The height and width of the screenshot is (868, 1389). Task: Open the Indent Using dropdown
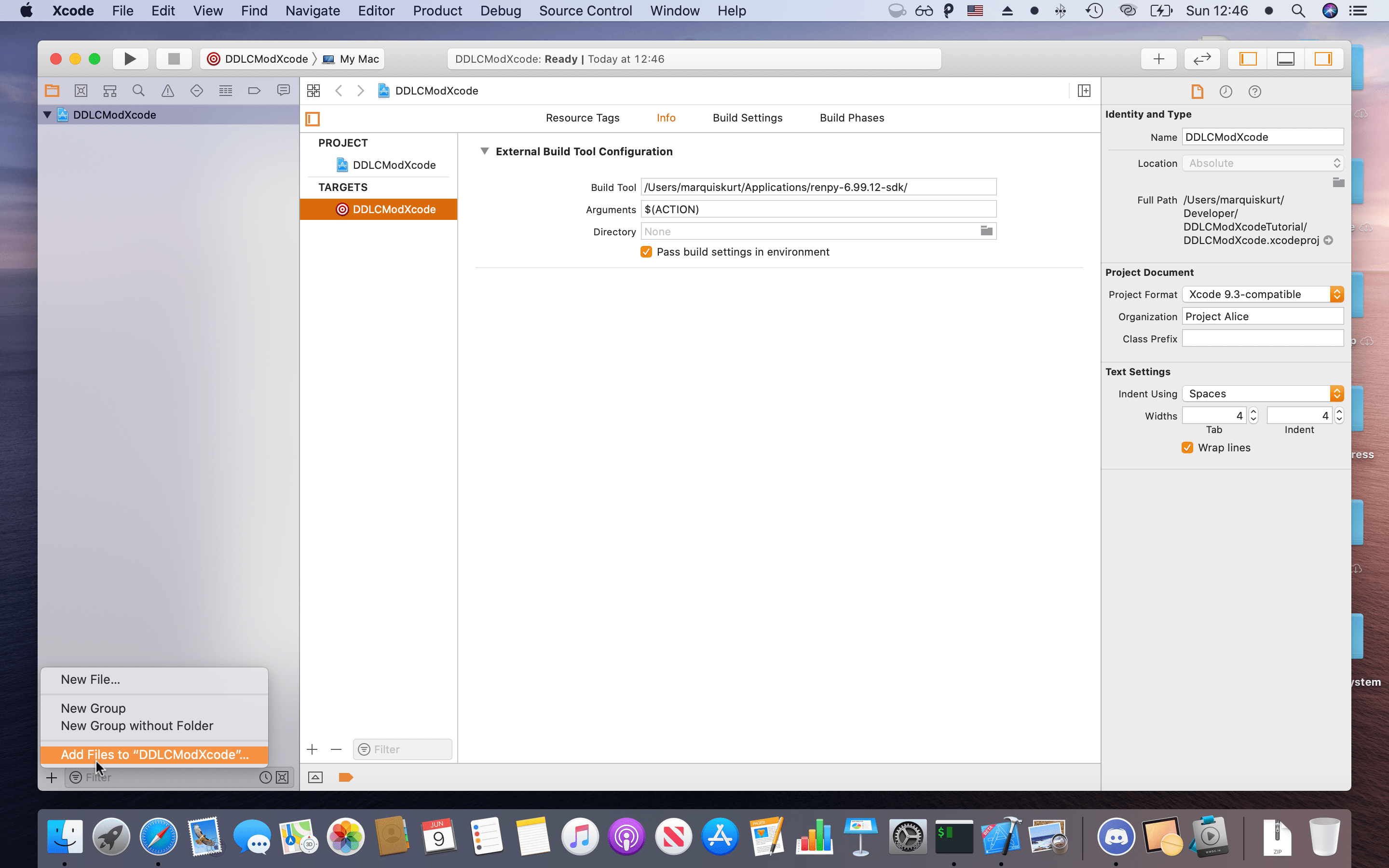tap(1263, 393)
